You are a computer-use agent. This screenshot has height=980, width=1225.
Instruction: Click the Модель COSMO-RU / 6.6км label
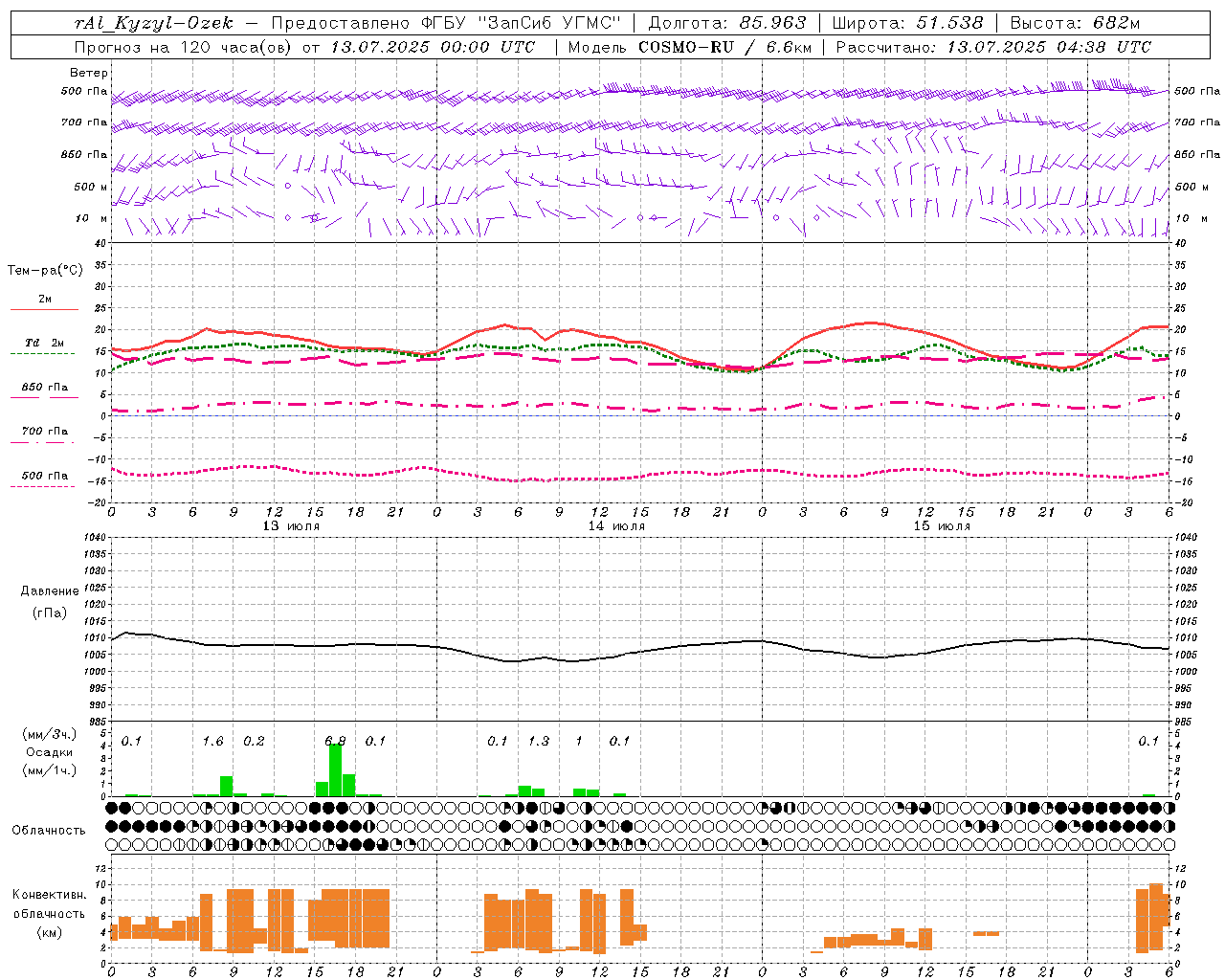pos(690,47)
